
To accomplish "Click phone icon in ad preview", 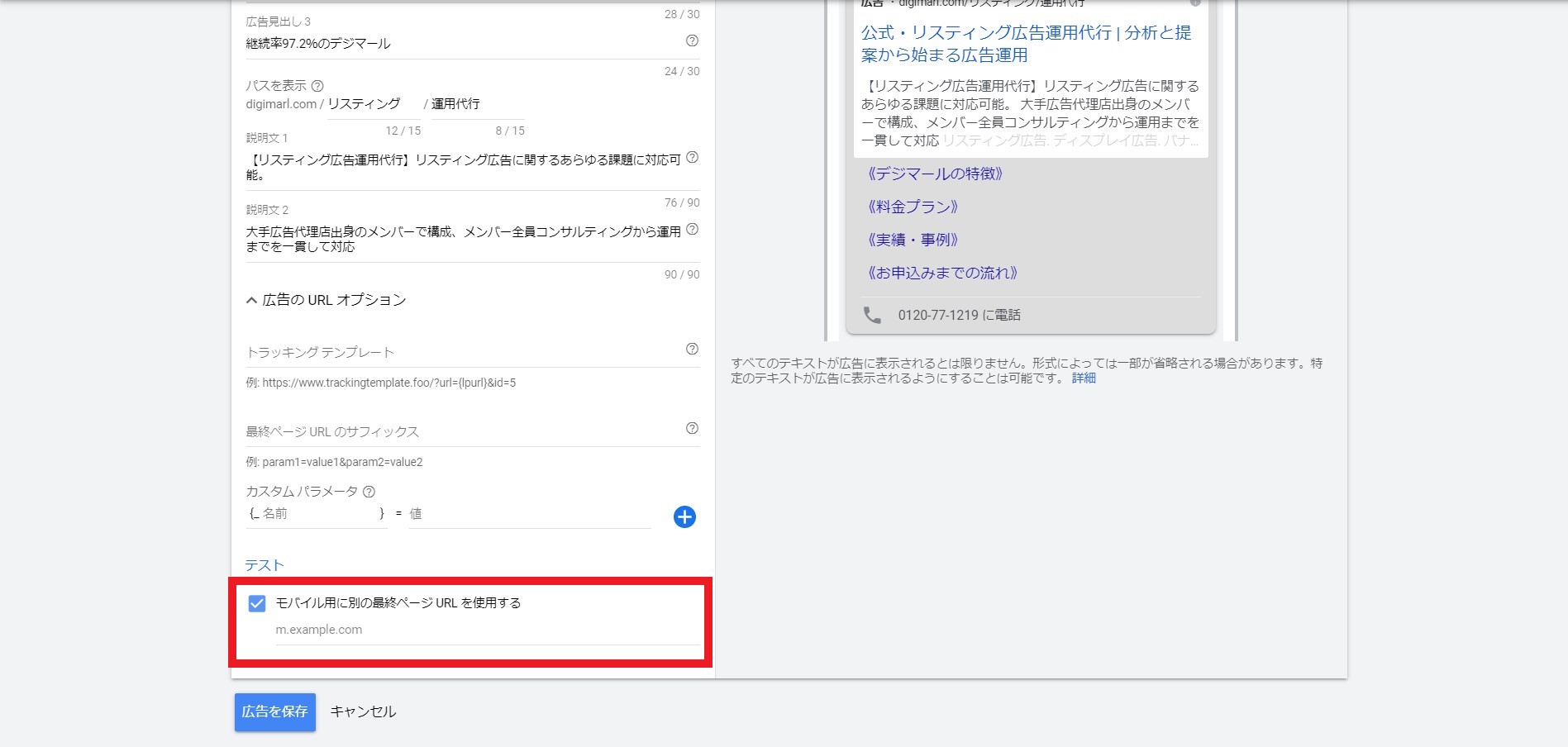I will click(872, 315).
